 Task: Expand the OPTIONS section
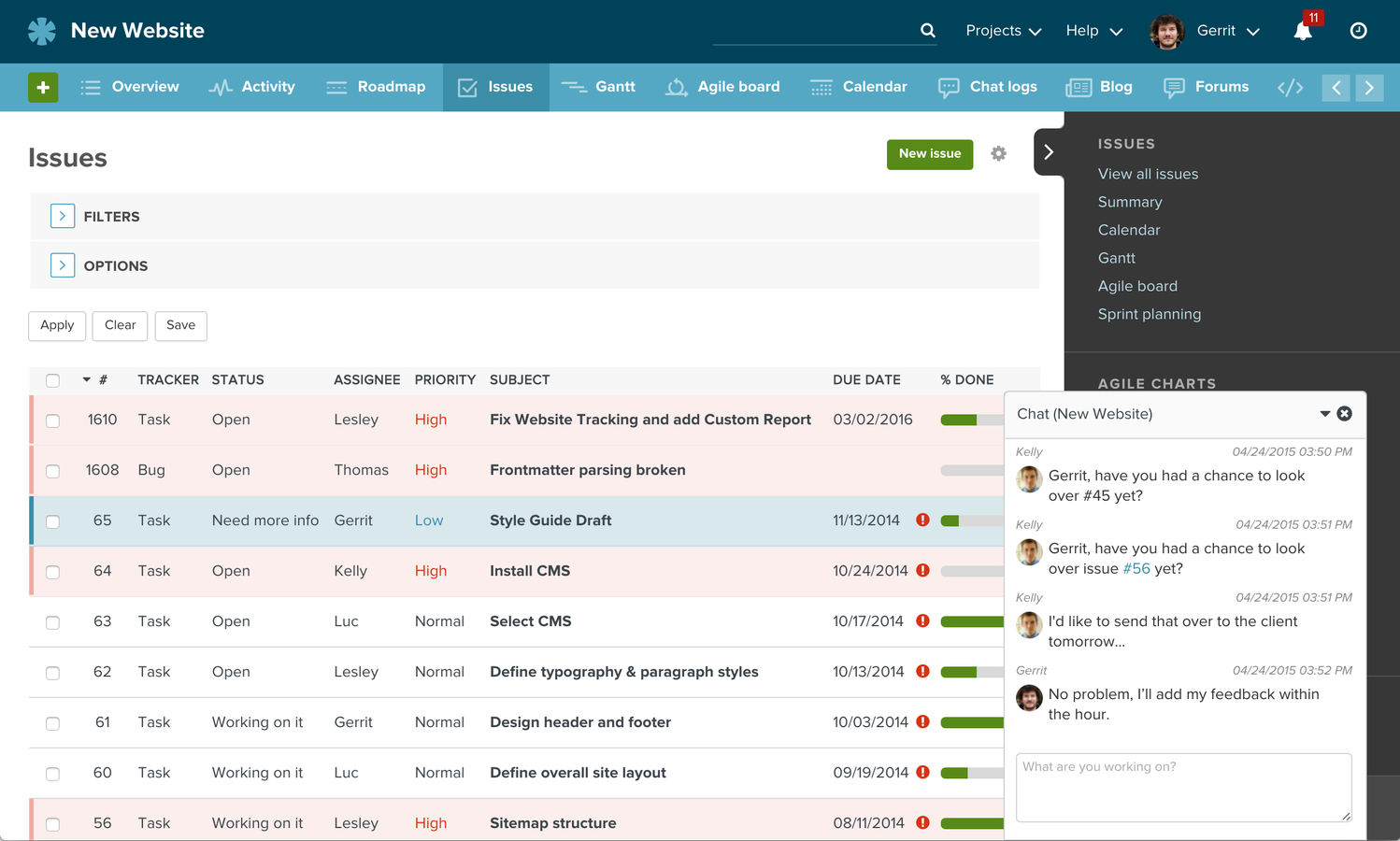tap(63, 265)
